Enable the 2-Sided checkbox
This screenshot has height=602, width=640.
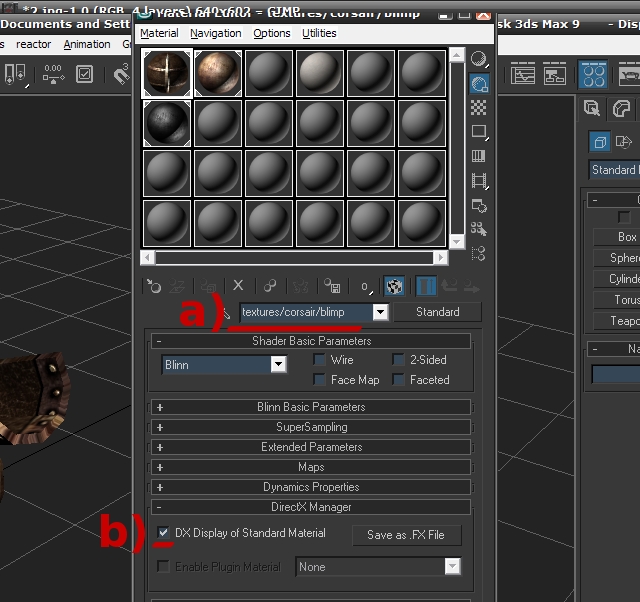tap(398, 360)
